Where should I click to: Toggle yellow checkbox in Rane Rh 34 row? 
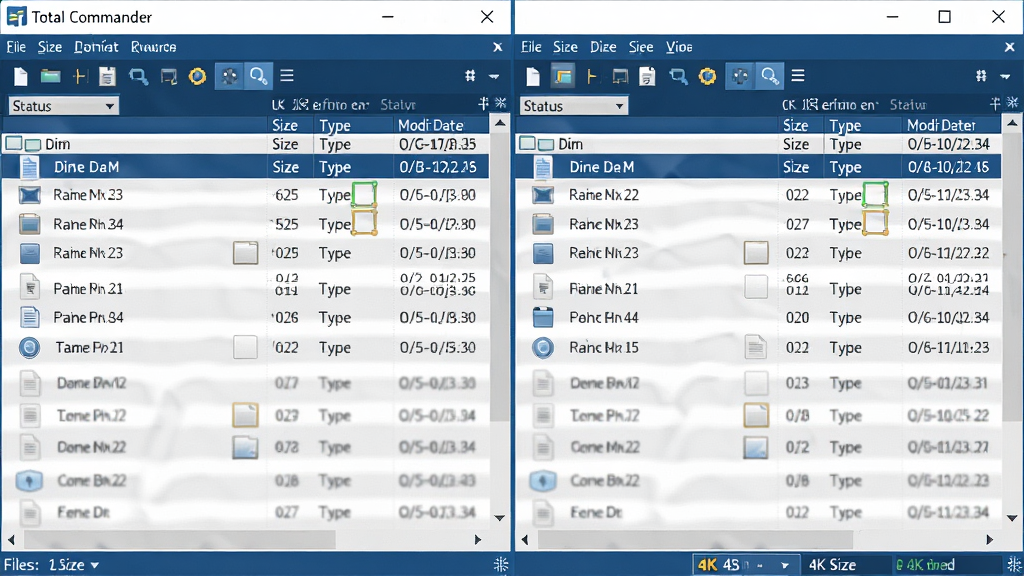(x=364, y=223)
